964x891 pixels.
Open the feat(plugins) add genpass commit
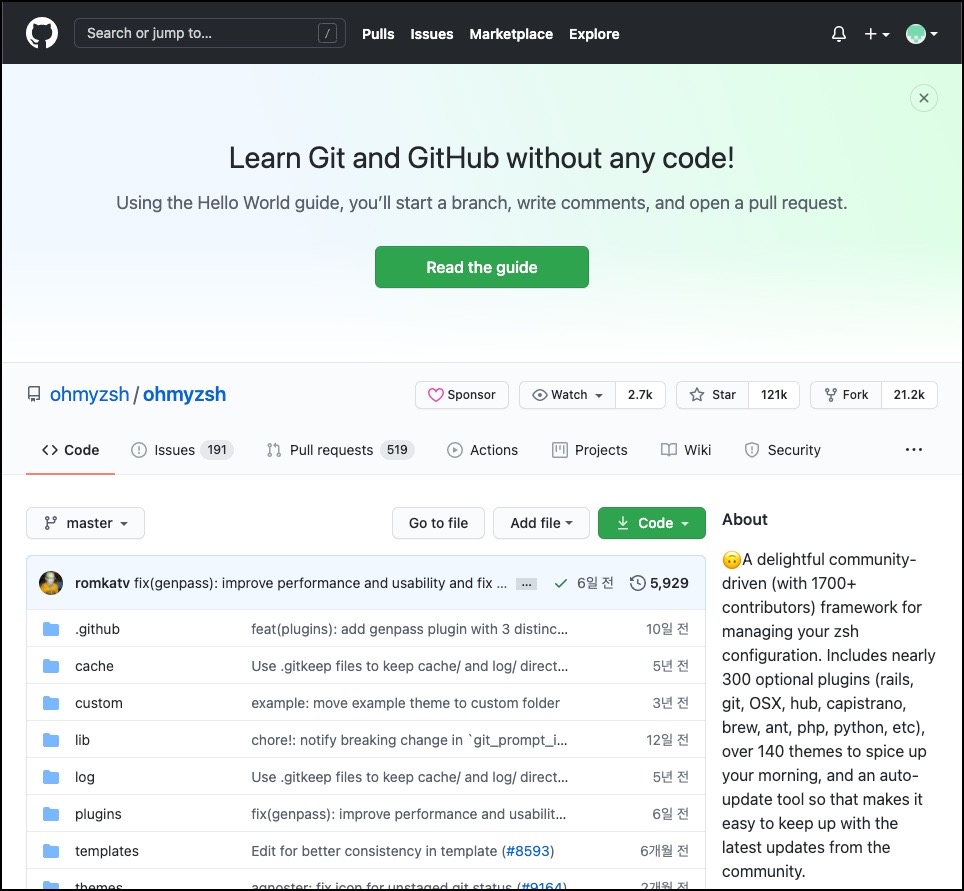click(409, 629)
